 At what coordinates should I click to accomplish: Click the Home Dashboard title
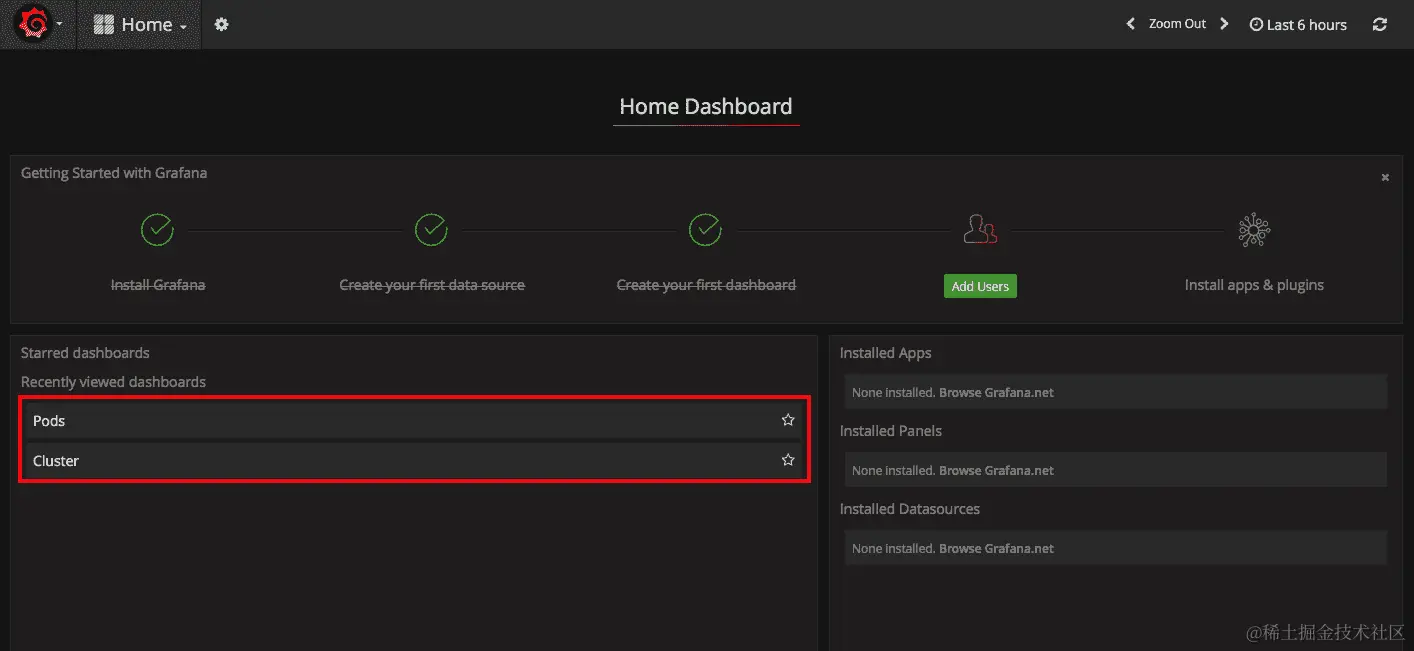tap(706, 107)
